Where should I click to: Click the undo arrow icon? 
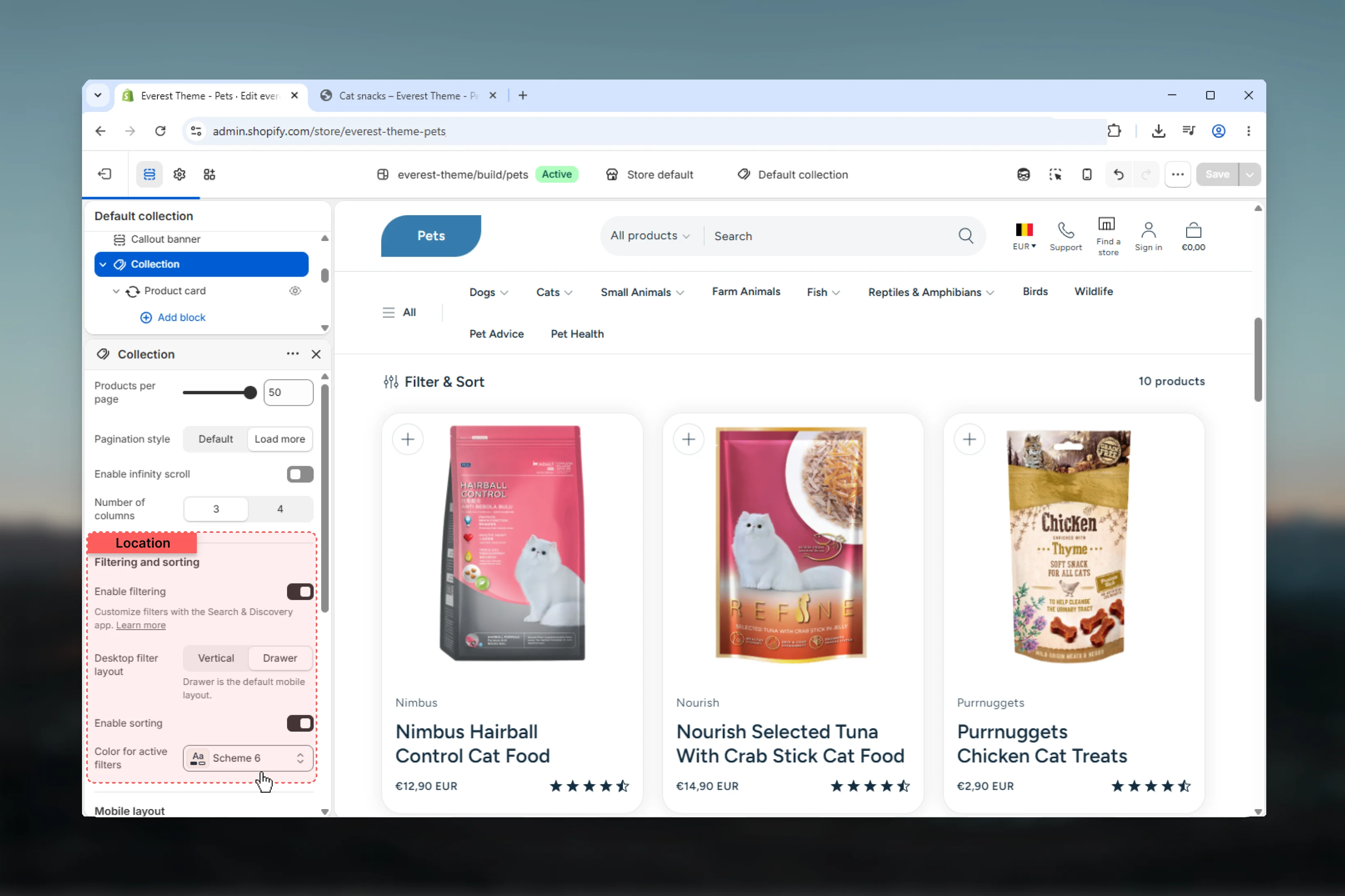[1119, 174]
